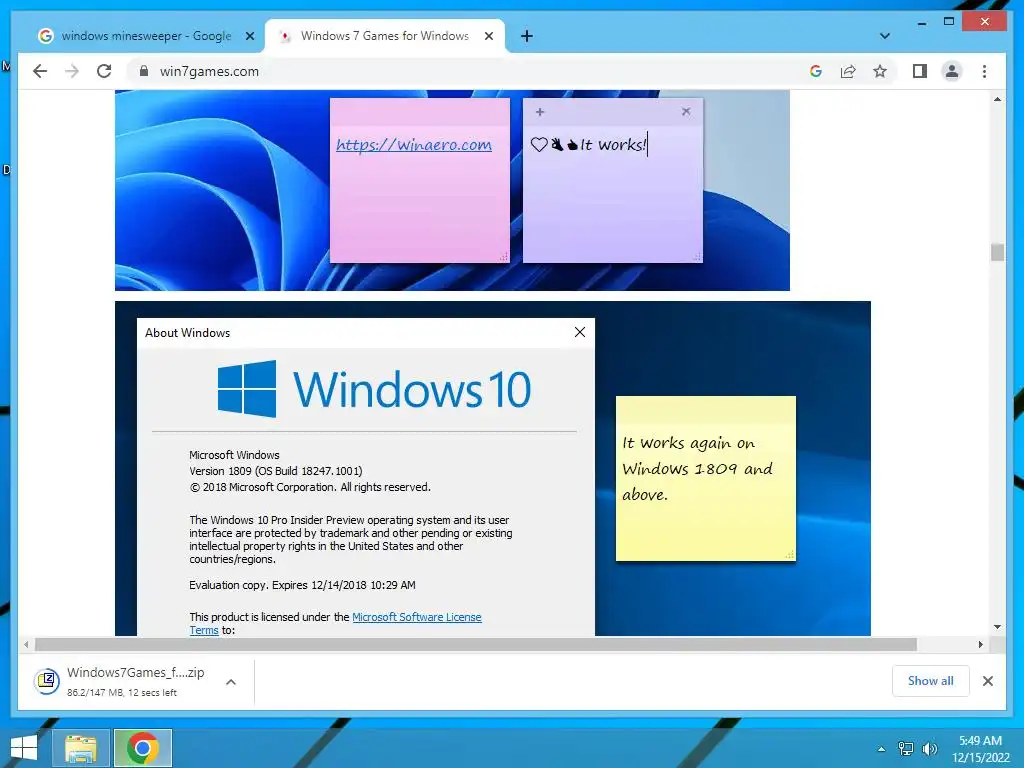Click horizontal scroll left arrow
This screenshot has height=768, width=1024.
pos(25,645)
